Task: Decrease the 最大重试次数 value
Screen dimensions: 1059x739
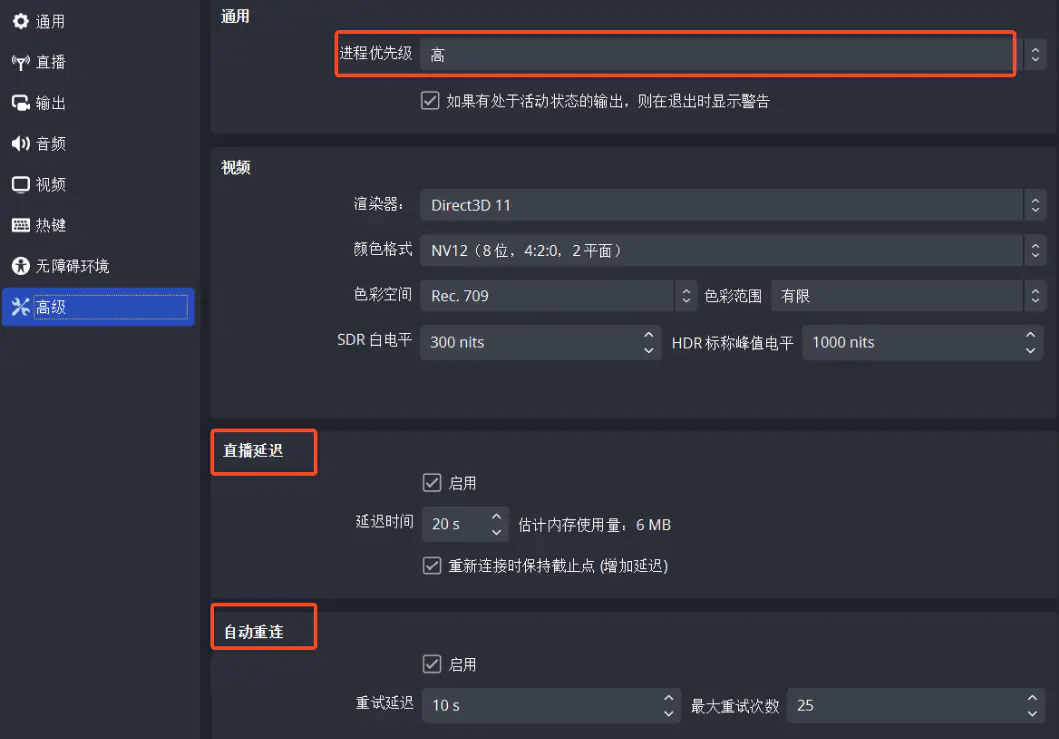Action: coord(1032,714)
